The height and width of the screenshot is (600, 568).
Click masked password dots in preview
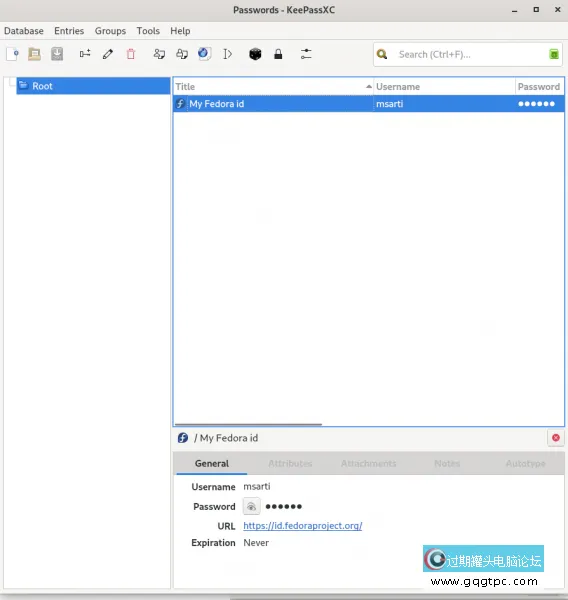tap(284, 507)
